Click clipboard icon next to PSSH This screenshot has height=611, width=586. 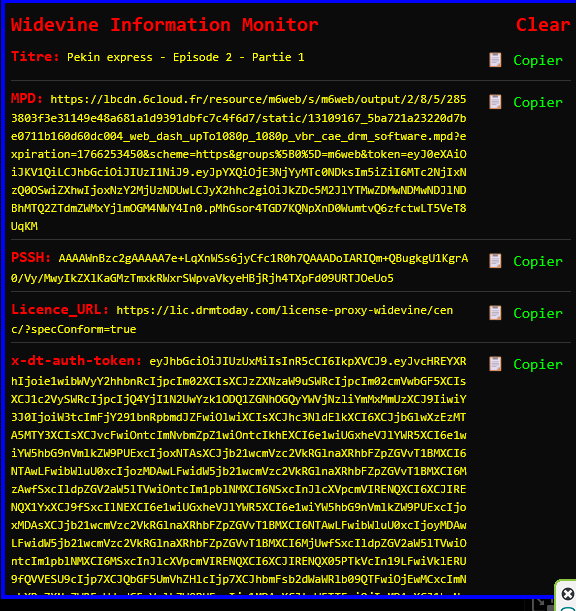[495, 261]
